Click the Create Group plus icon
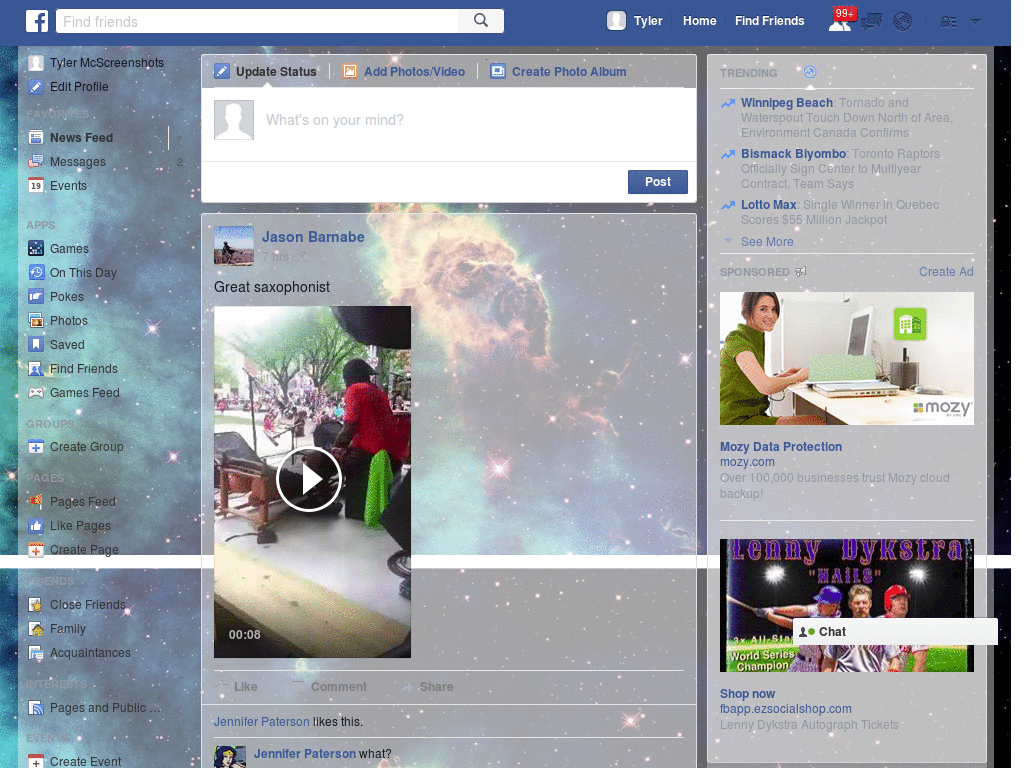 pos(36,447)
